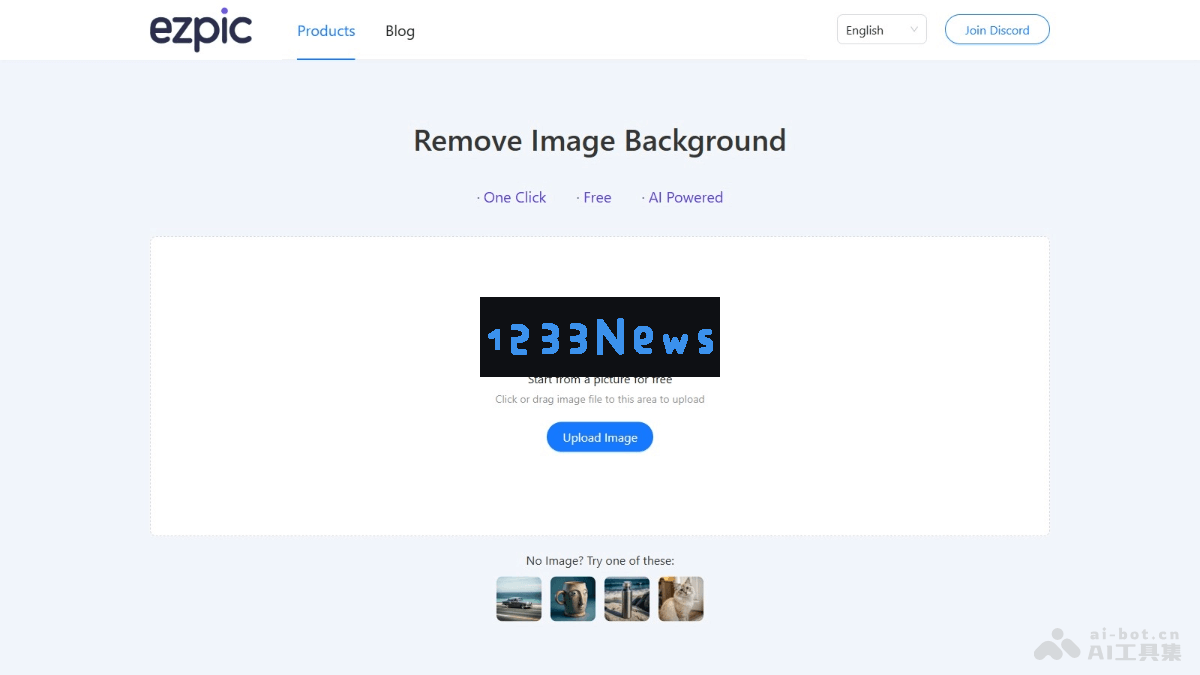Select the car sample image
1200x675 pixels.
click(519, 599)
